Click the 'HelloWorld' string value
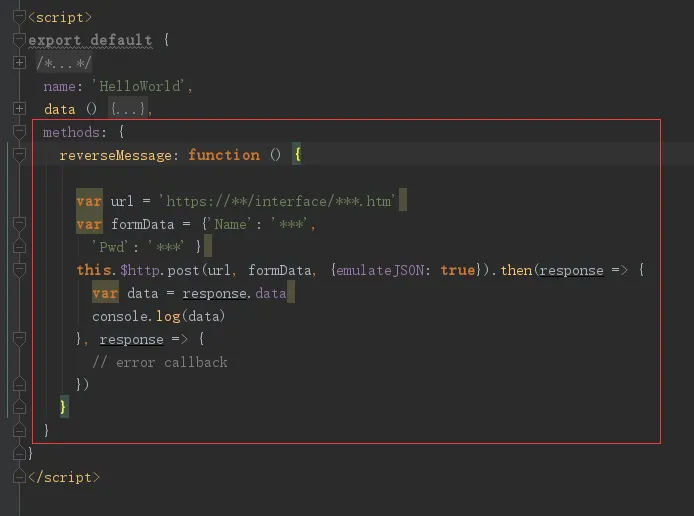This screenshot has height=516, width=694. coord(140,86)
